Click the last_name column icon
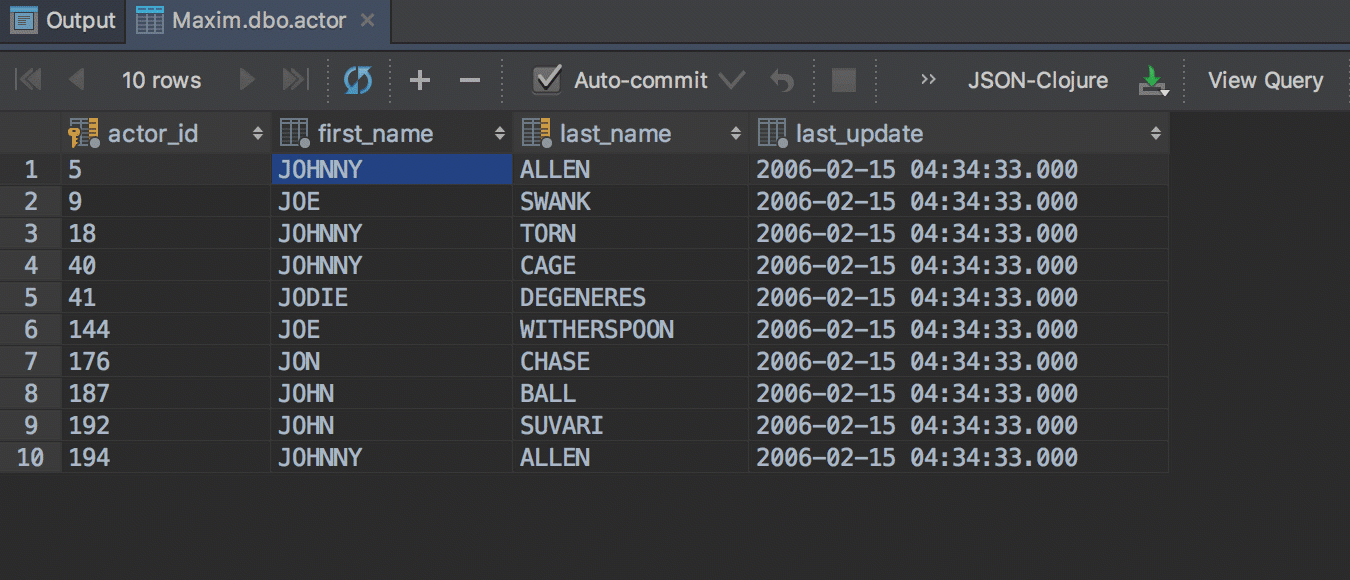This screenshot has height=580, width=1350. pos(536,133)
